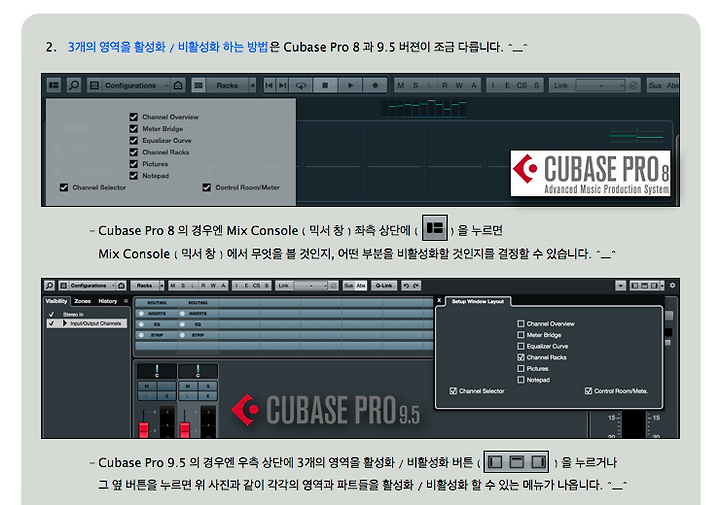Viewport: 720px width, 505px height.
Task: Open Link mode dropdown in Cubase 8 toolbar
Action: (x=601, y=85)
